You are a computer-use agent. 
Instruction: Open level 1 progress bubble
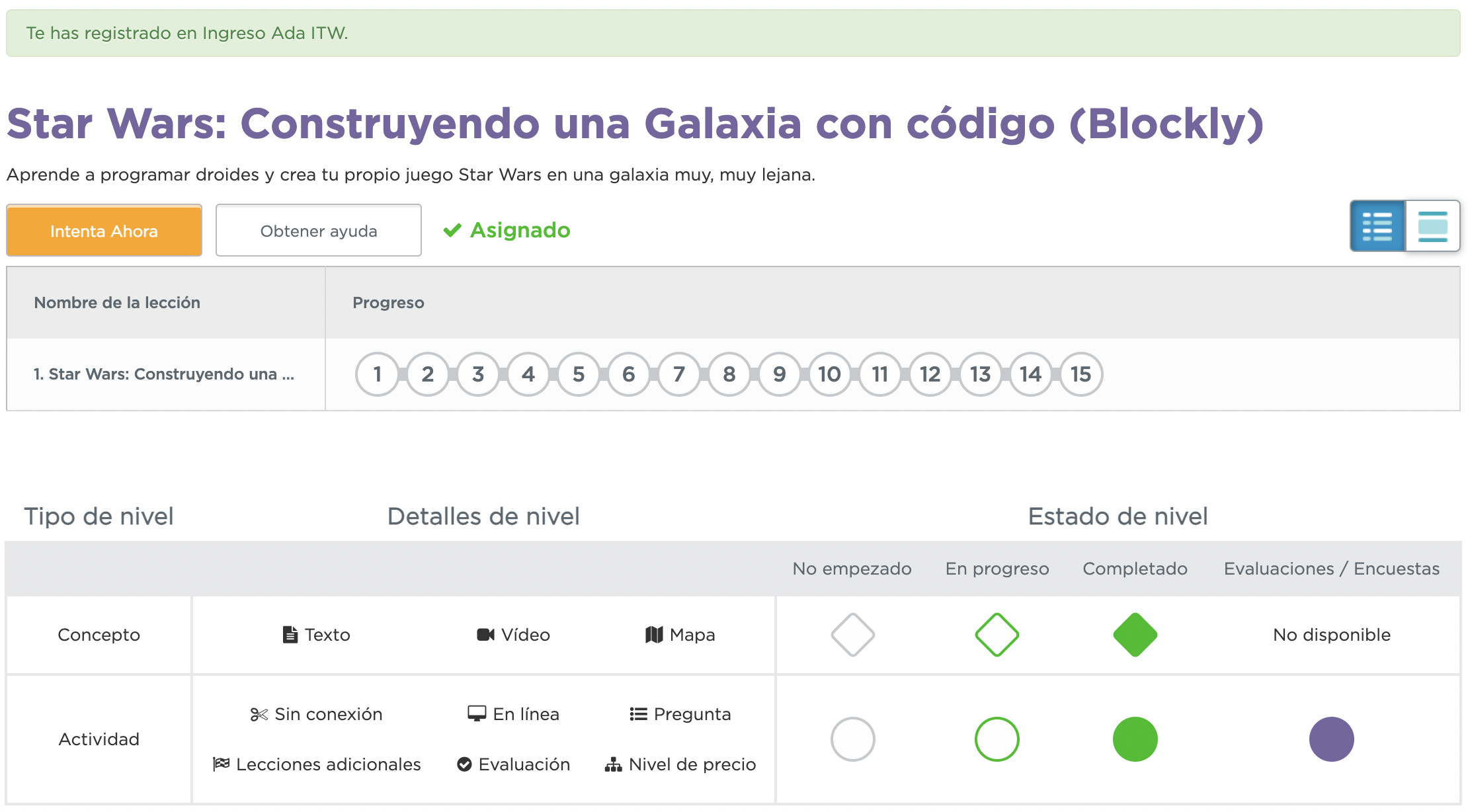point(378,374)
